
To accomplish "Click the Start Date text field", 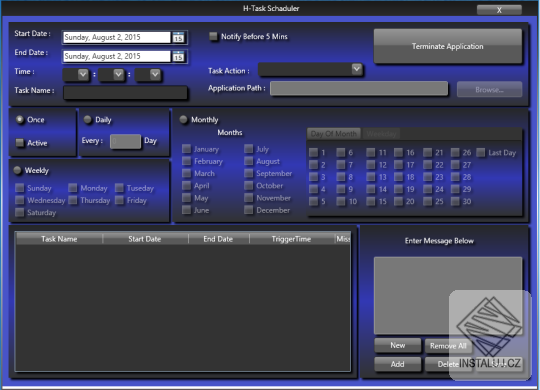I will click(x=116, y=37).
